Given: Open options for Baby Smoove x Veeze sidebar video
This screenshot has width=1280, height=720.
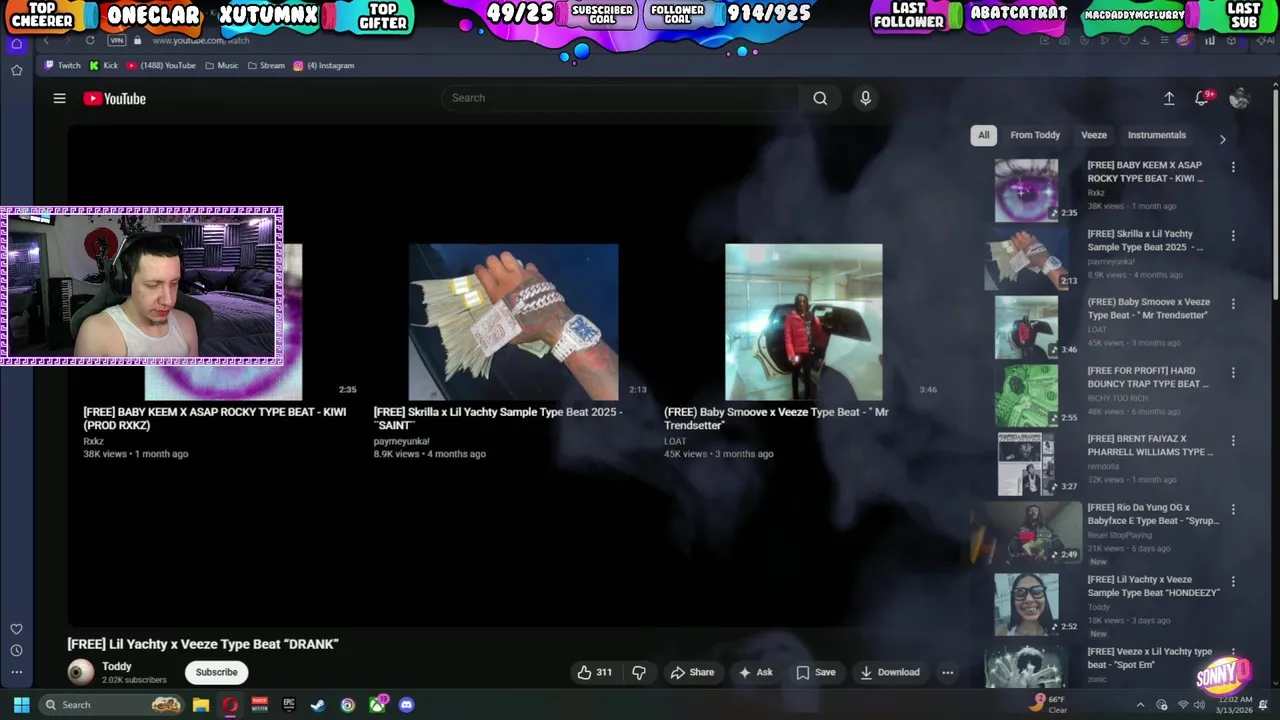Looking at the screenshot, I should [1233, 304].
